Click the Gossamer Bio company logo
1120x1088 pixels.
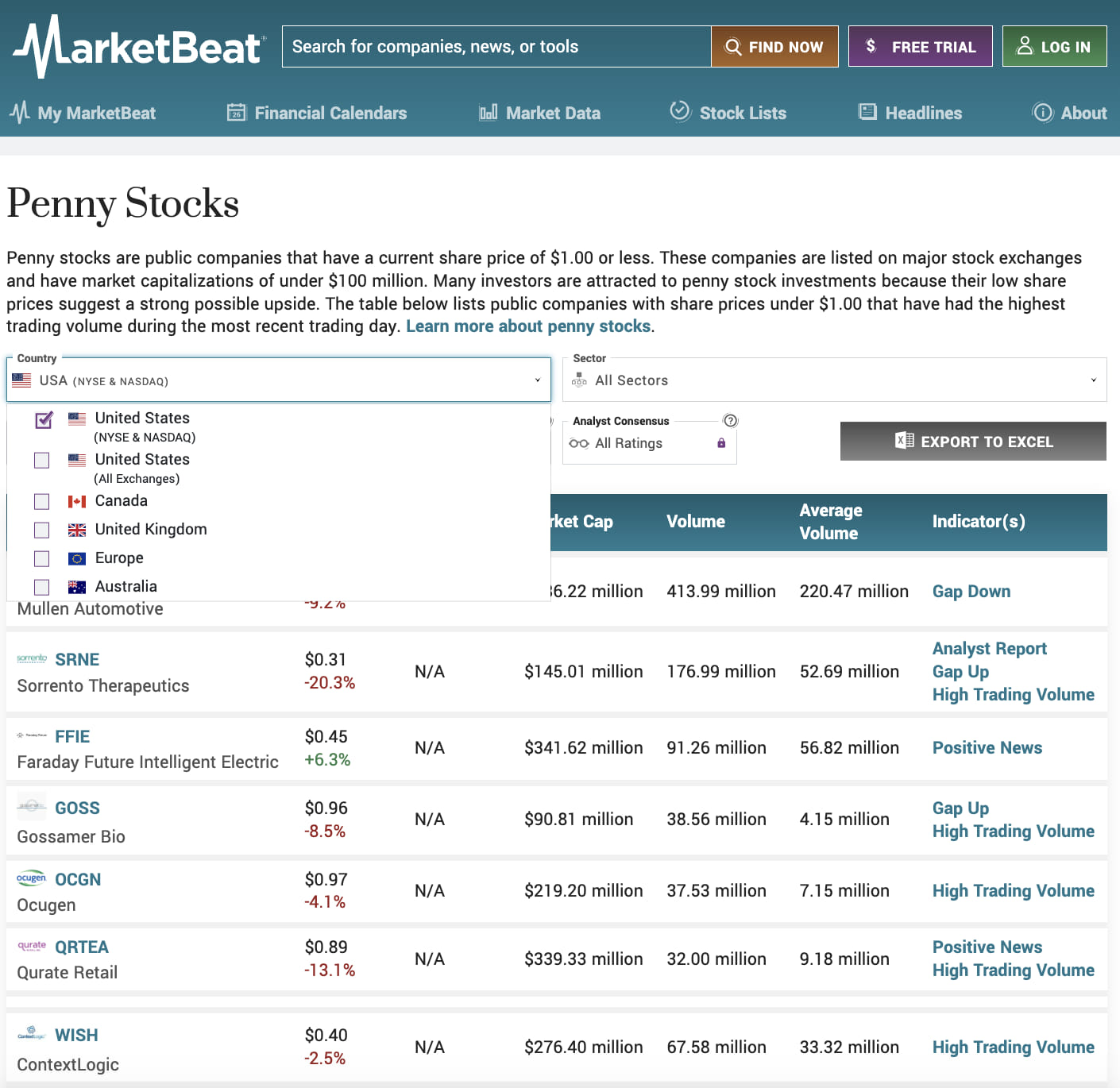(32, 806)
